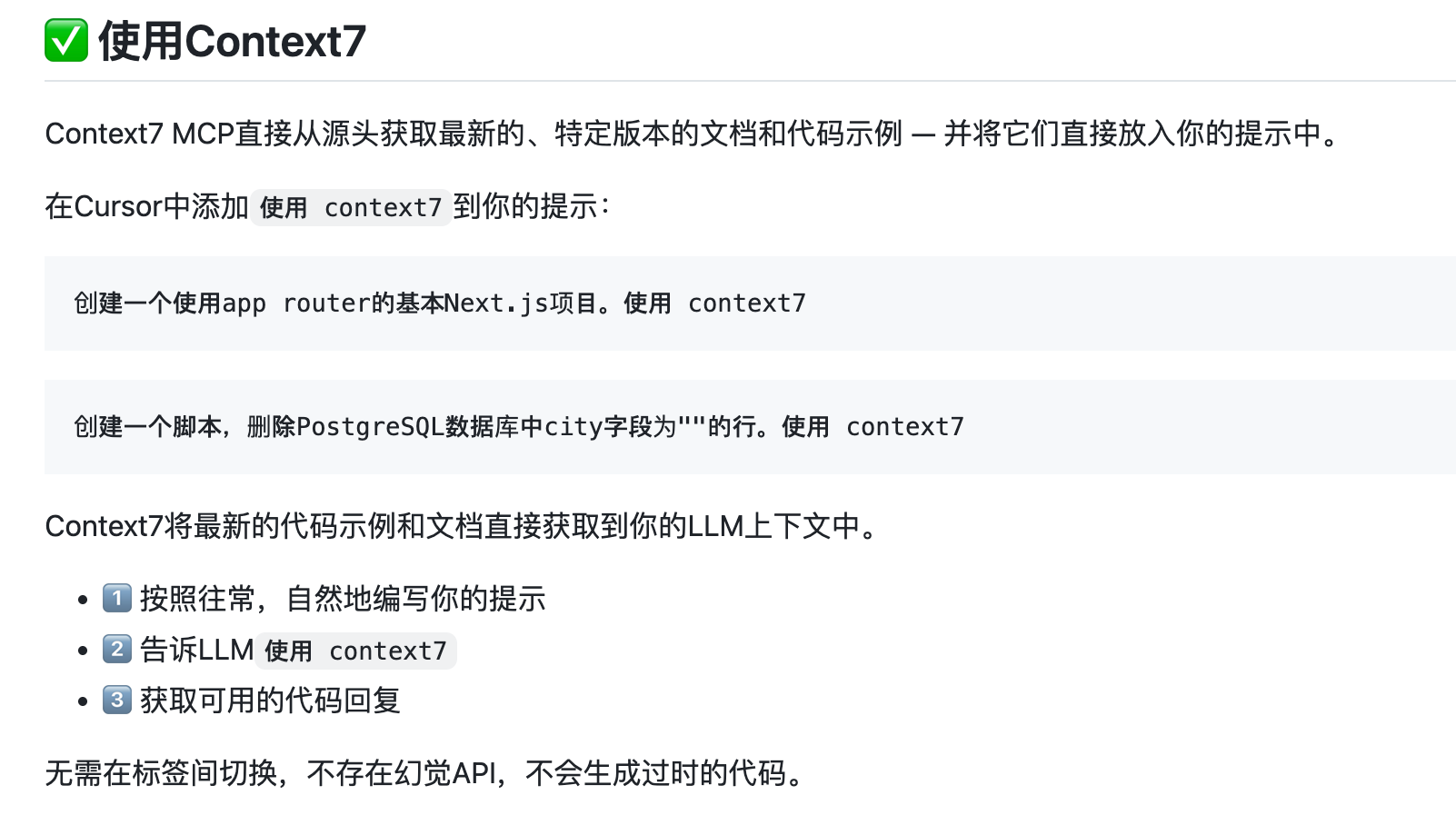Screen dimensions: 1456x825
Task: Click the number 1 keycap emoji
Action: click(x=116, y=599)
